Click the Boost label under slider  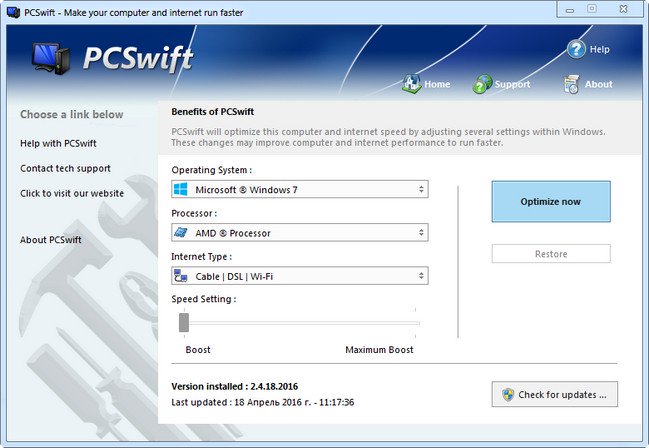pos(198,350)
